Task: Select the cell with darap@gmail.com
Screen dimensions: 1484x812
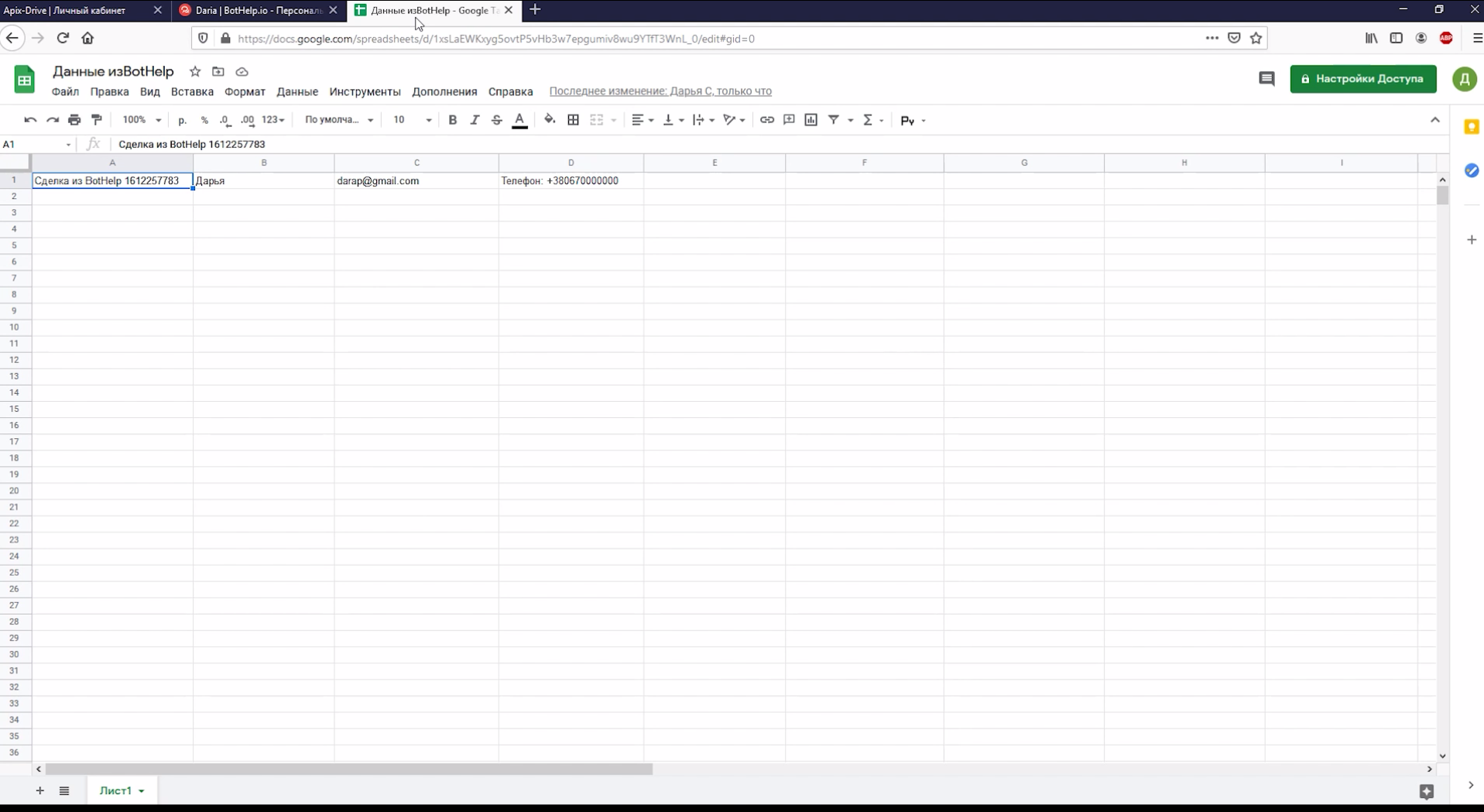Action: tap(416, 180)
